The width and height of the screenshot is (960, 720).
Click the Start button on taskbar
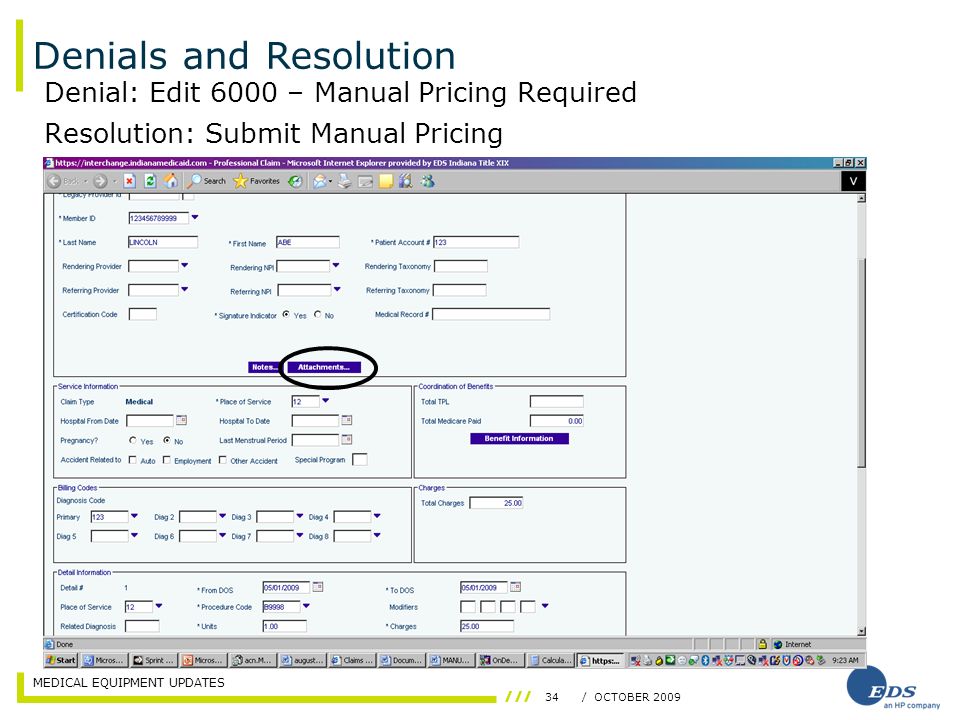coord(61,660)
